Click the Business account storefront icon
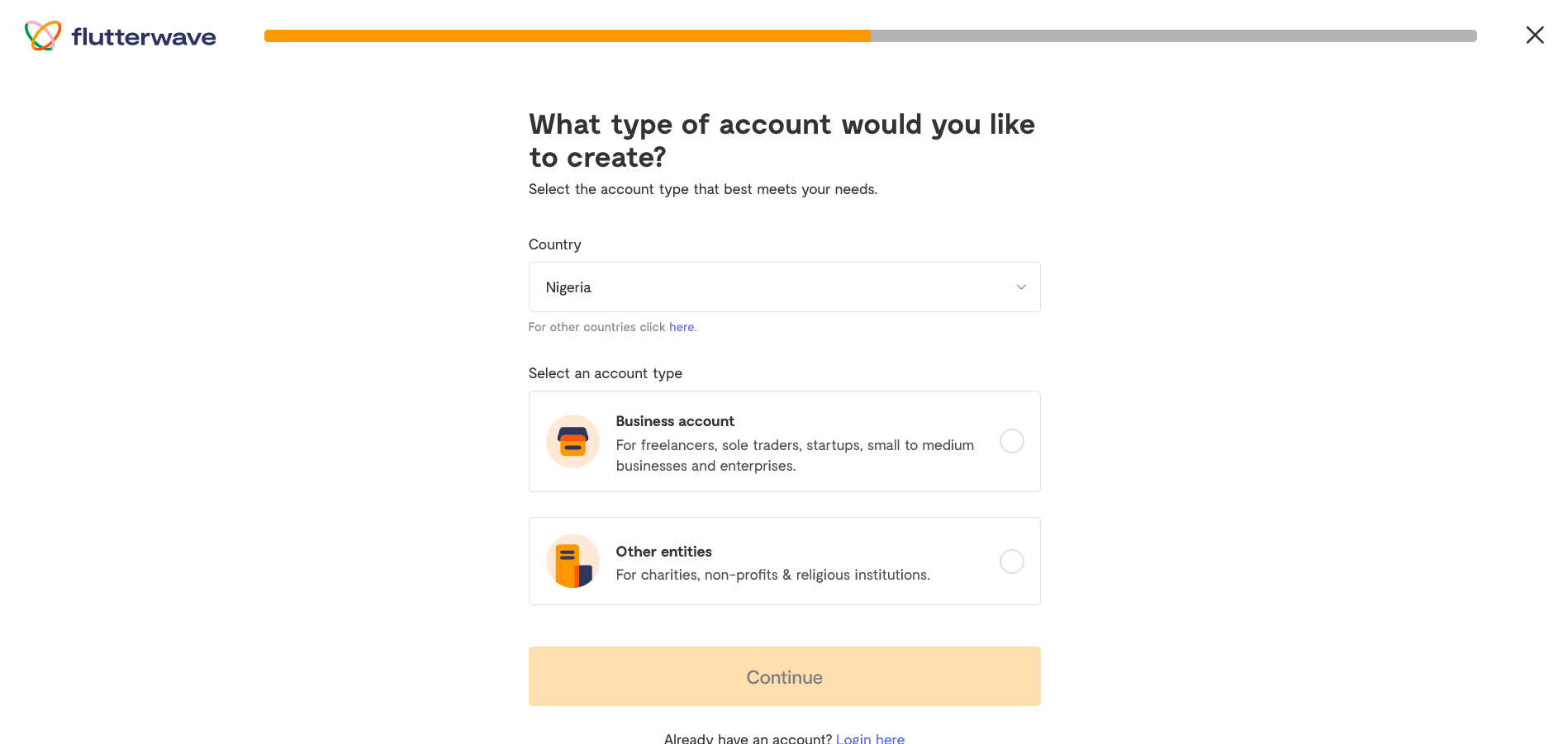 (573, 441)
